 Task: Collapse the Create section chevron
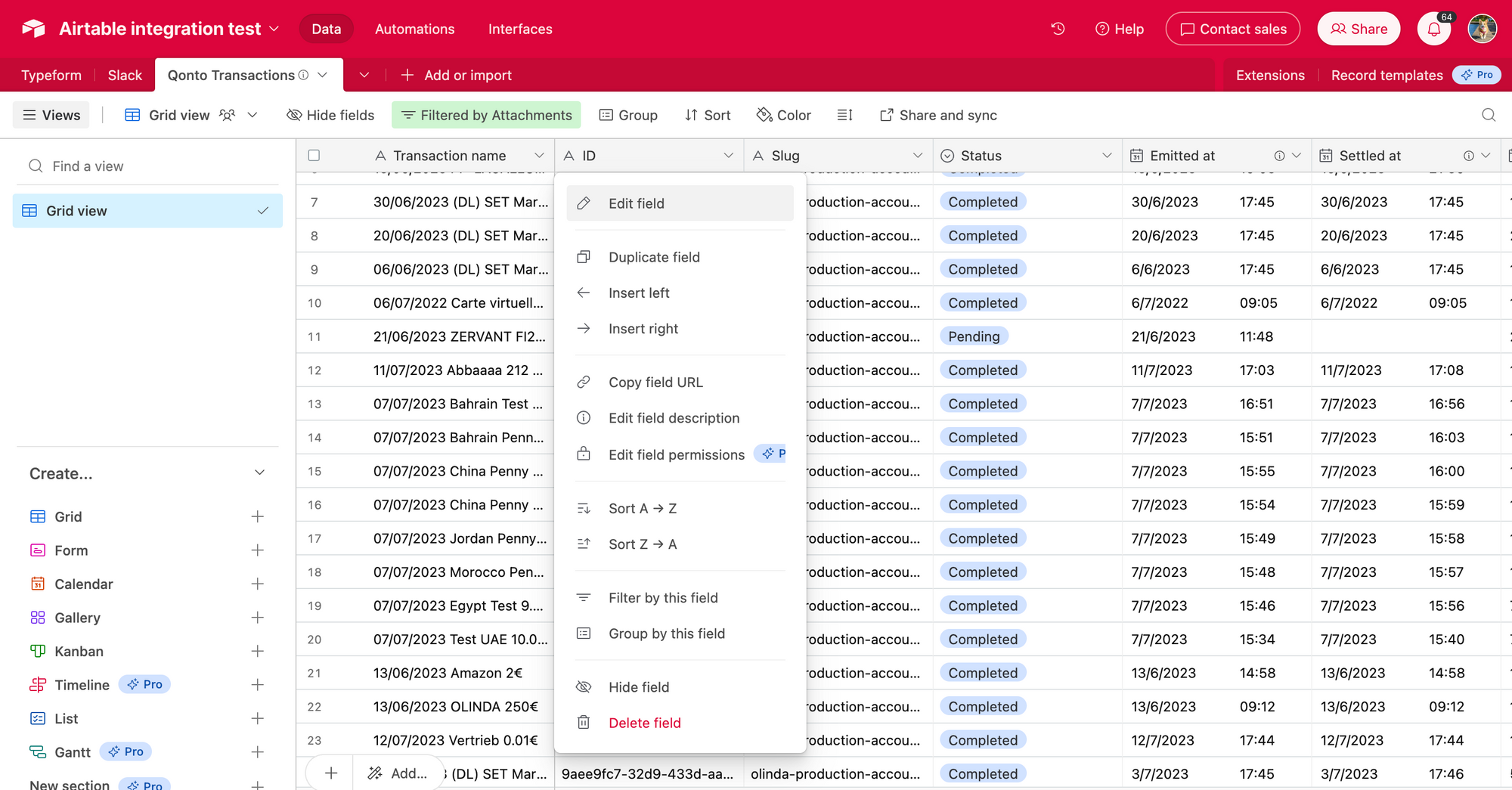point(259,472)
